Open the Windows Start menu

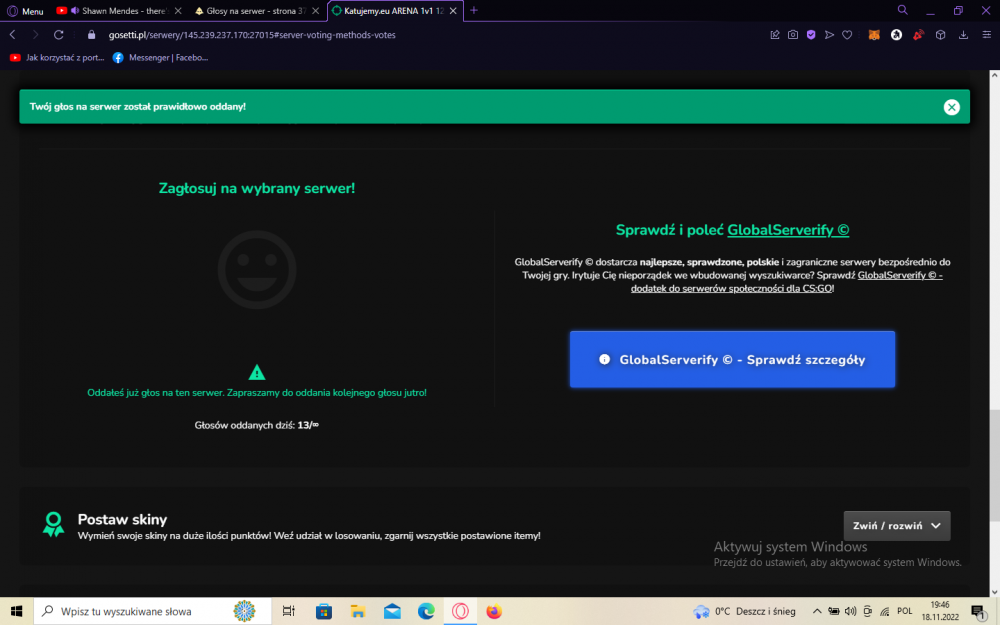[x=16, y=611]
